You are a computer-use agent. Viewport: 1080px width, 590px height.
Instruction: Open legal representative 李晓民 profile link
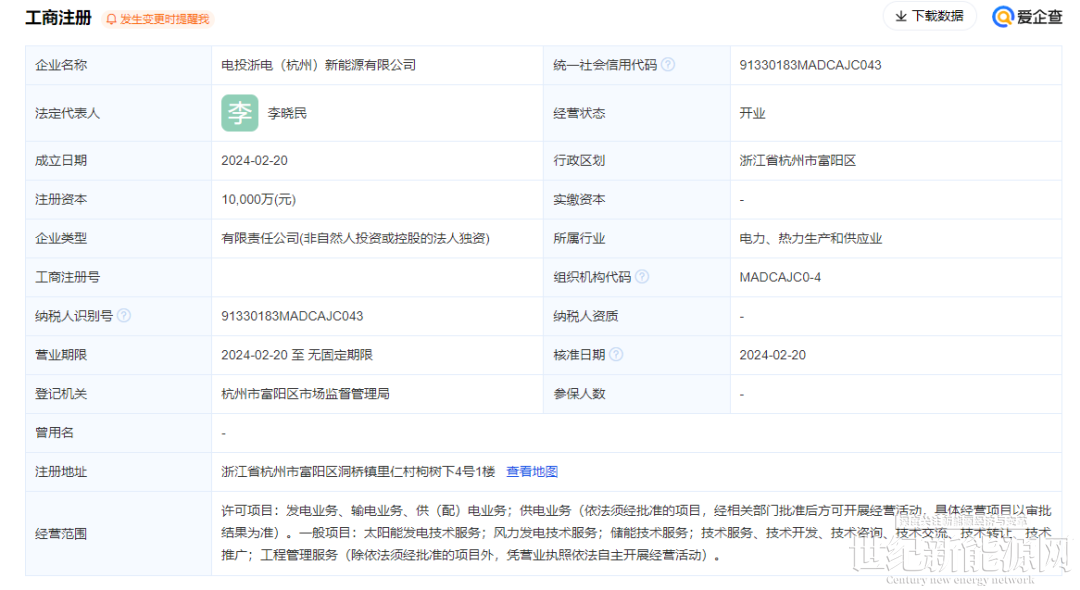287,113
